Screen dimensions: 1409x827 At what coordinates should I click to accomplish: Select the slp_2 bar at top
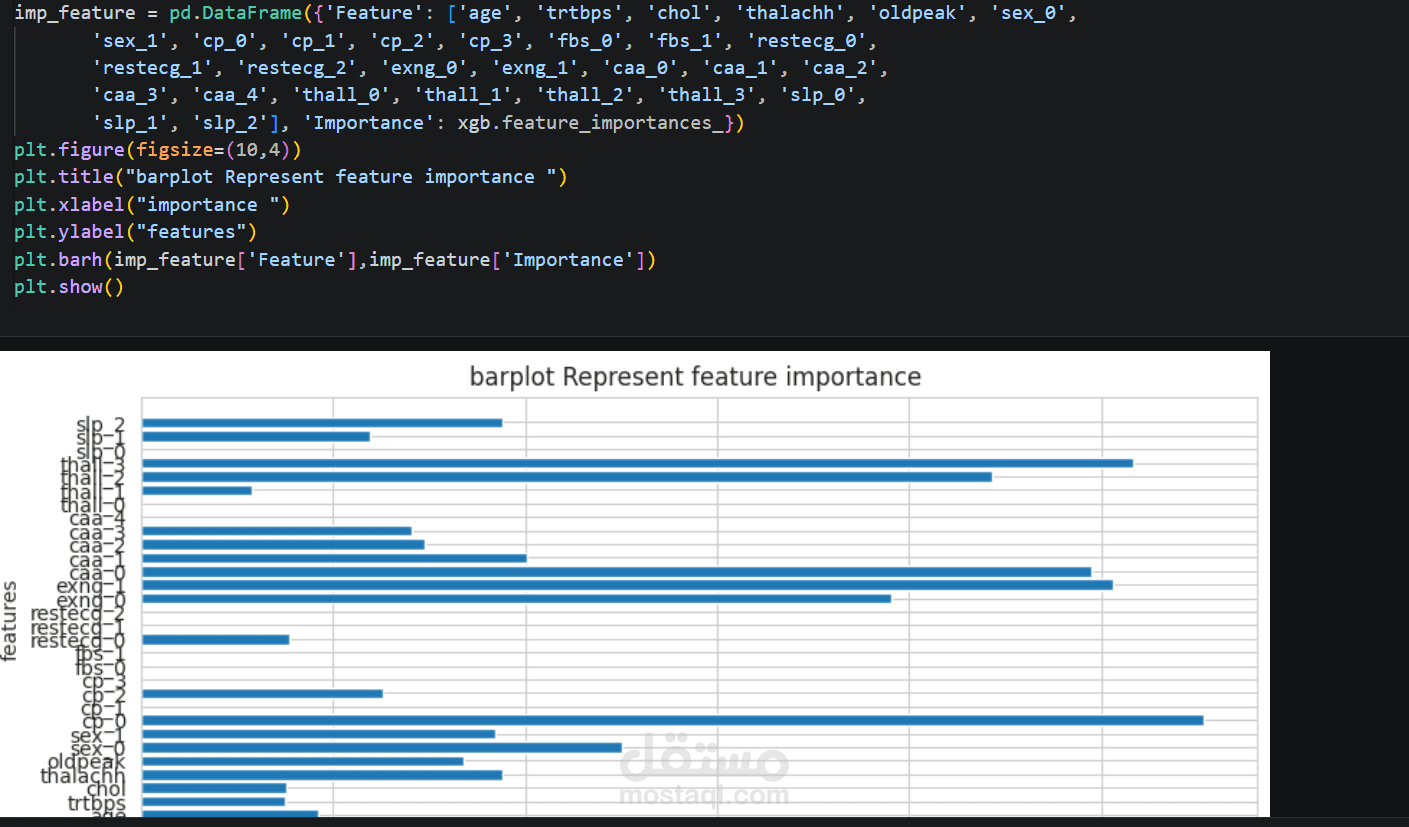pyautogui.click(x=322, y=423)
